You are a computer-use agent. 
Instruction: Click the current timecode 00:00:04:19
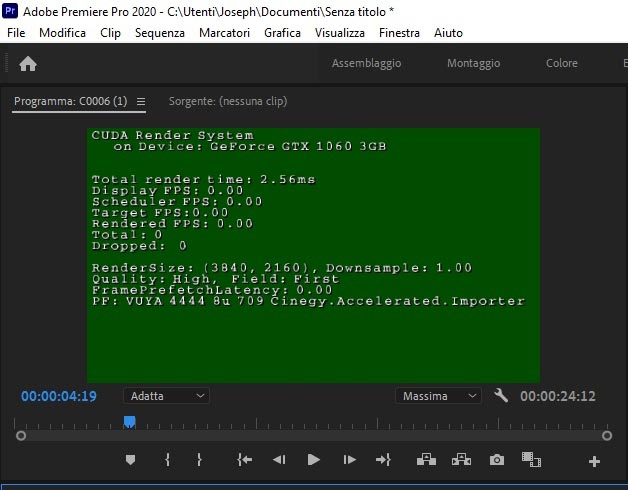pos(59,396)
